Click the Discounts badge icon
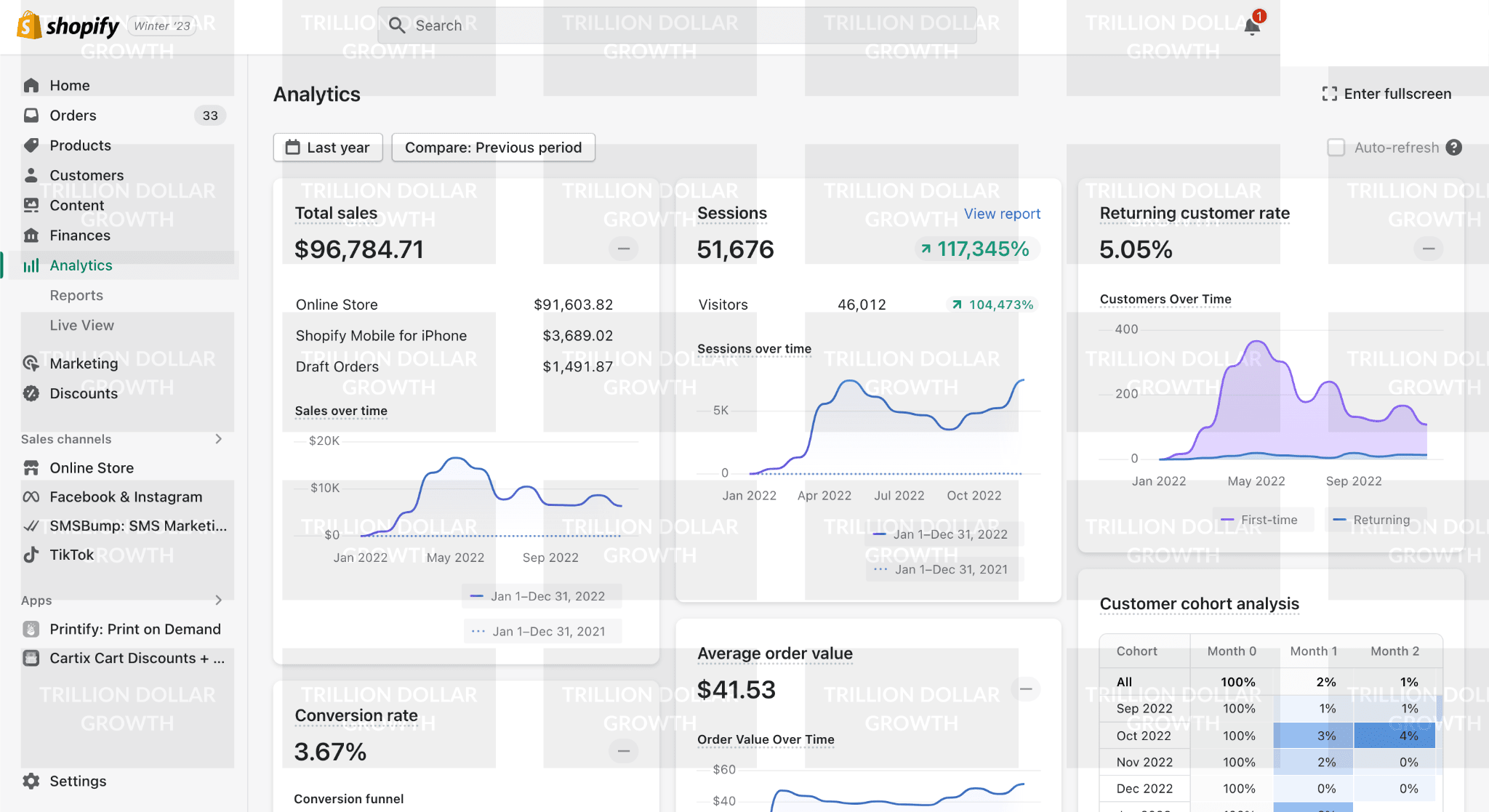1489x812 pixels. [31, 393]
